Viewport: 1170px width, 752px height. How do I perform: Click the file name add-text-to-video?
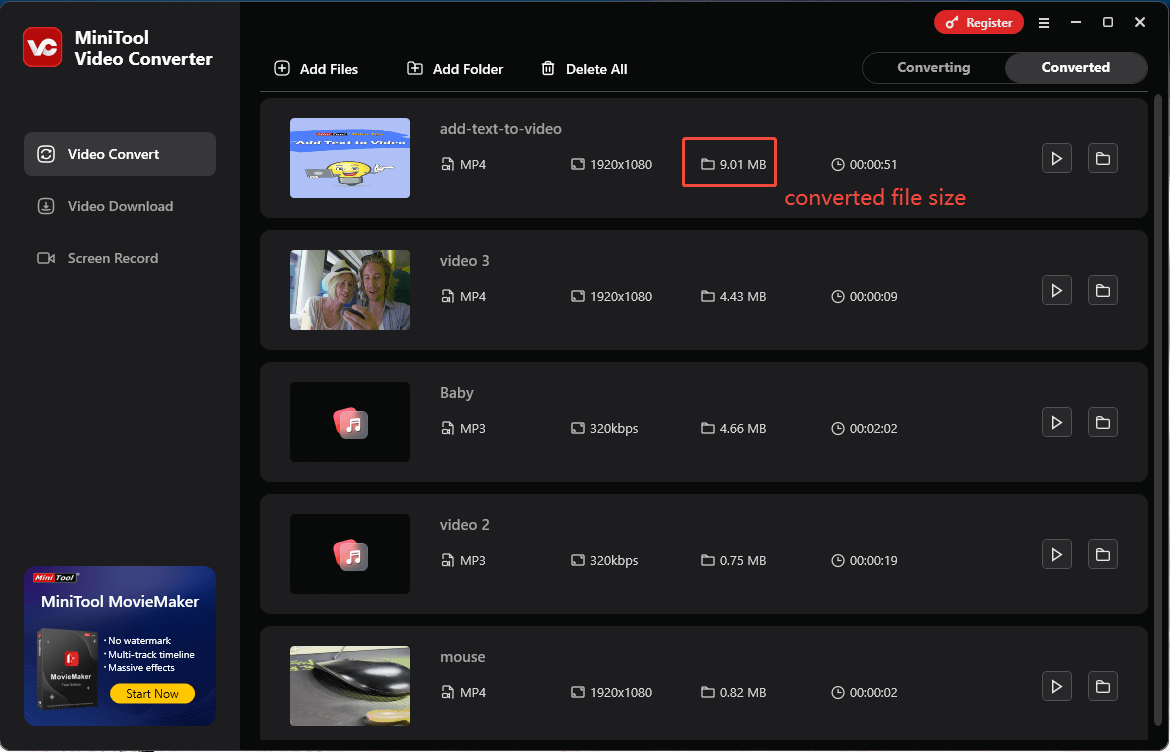click(x=501, y=129)
